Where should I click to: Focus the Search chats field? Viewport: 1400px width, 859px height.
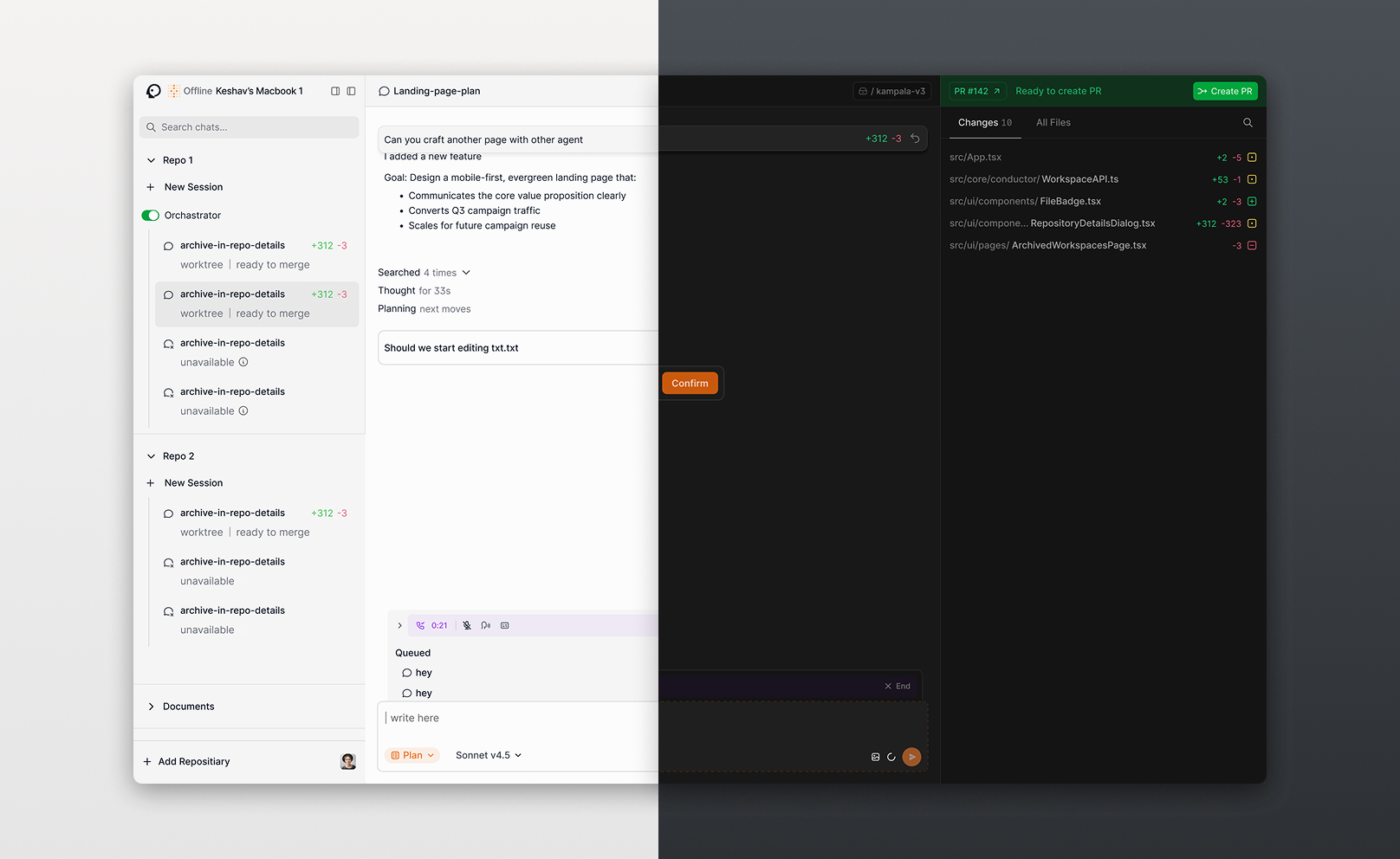[250, 127]
